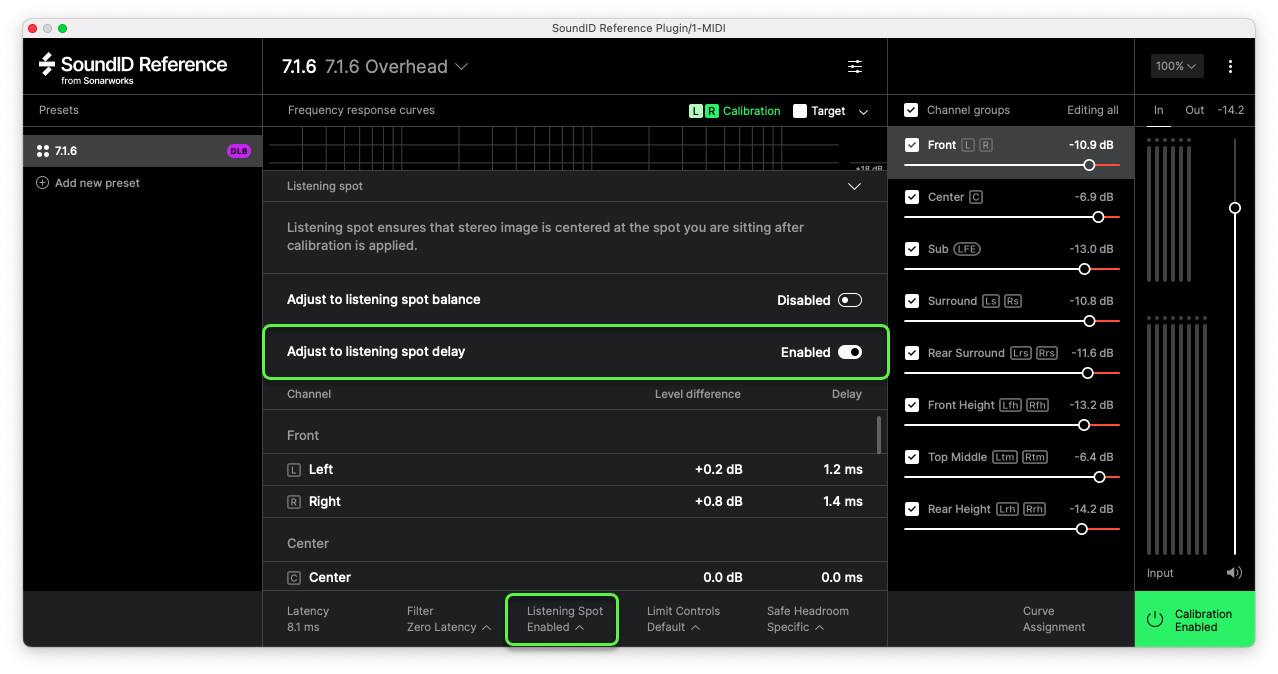
Task: Switch meters to the In tab
Action: [x=1159, y=110]
